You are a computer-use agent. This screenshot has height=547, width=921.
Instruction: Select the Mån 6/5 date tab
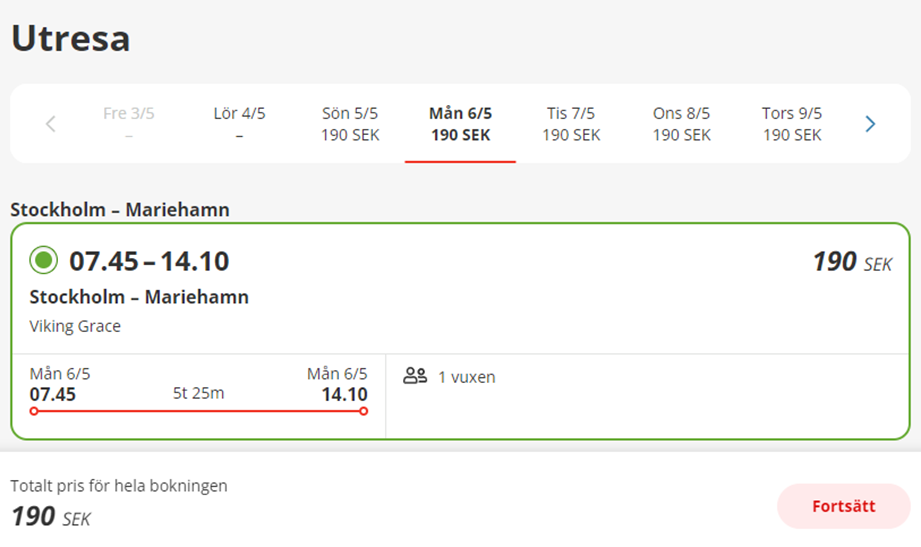point(460,123)
